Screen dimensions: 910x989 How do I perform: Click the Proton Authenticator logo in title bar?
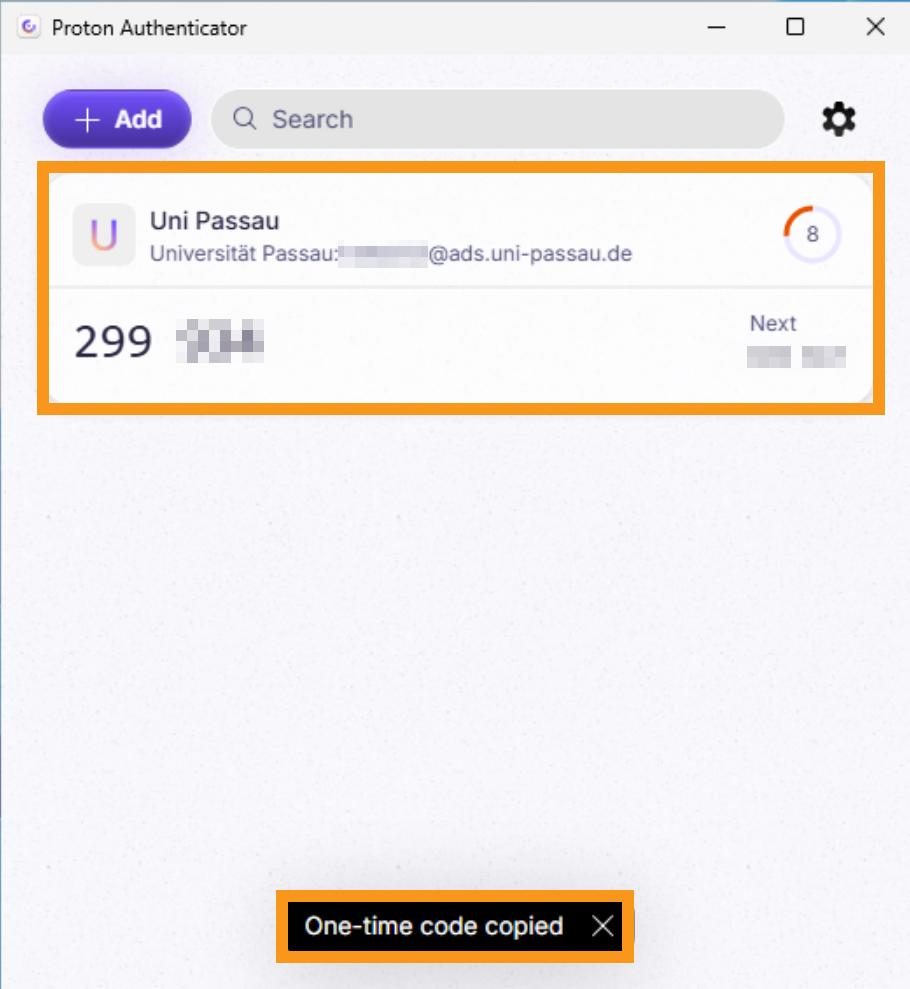pos(29,27)
